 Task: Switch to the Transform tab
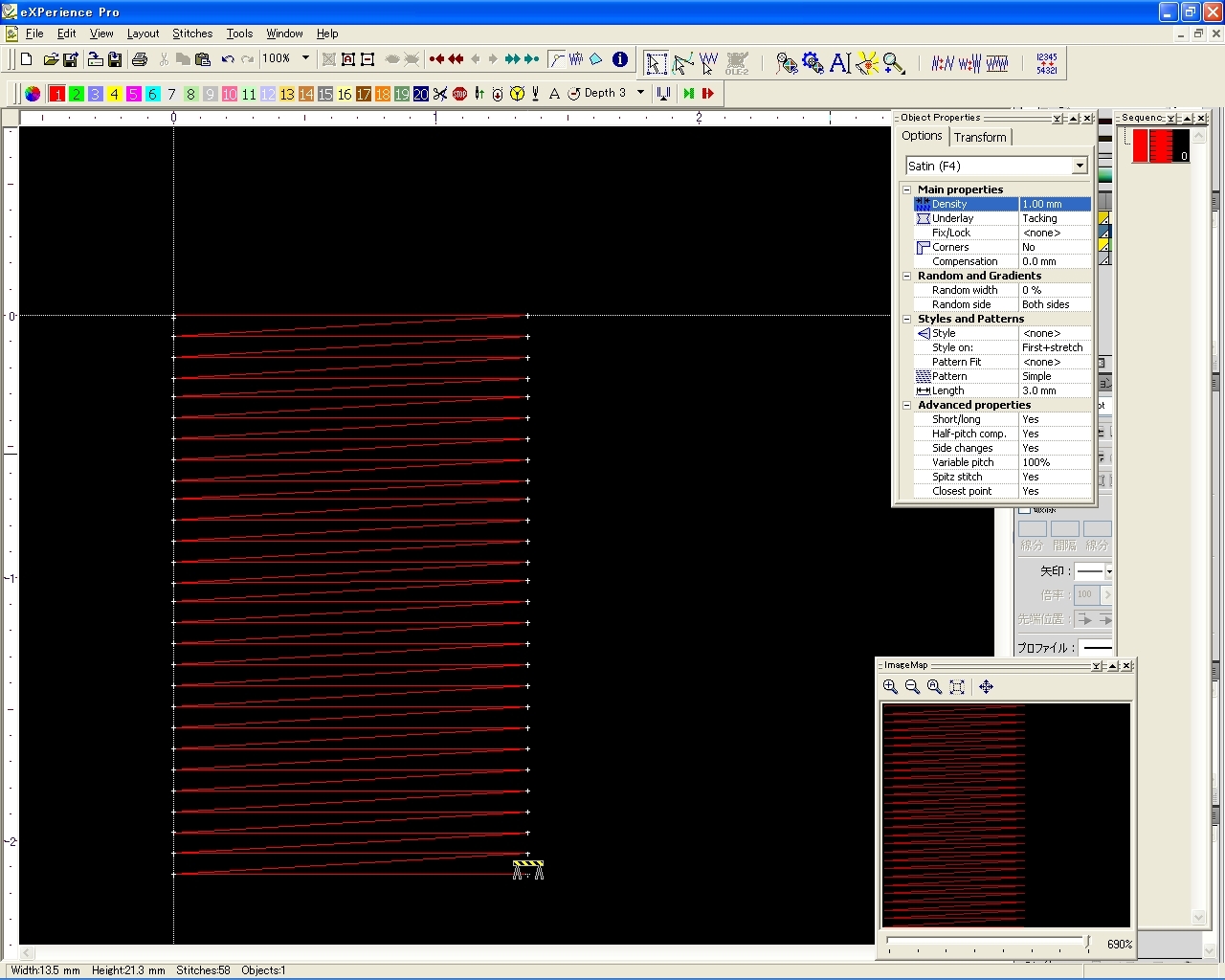(x=980, y=137)
